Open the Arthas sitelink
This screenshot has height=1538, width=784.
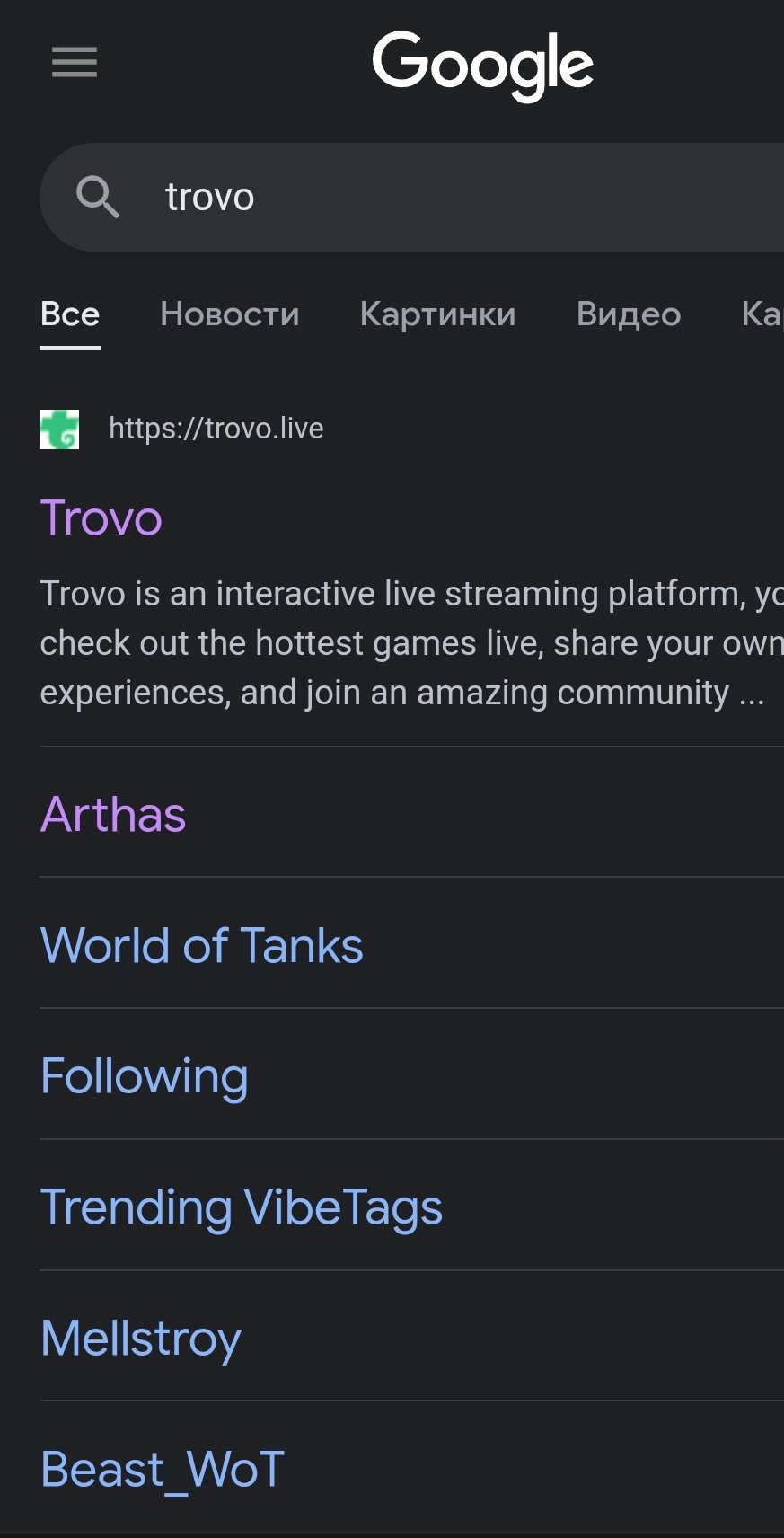(113, 815)
